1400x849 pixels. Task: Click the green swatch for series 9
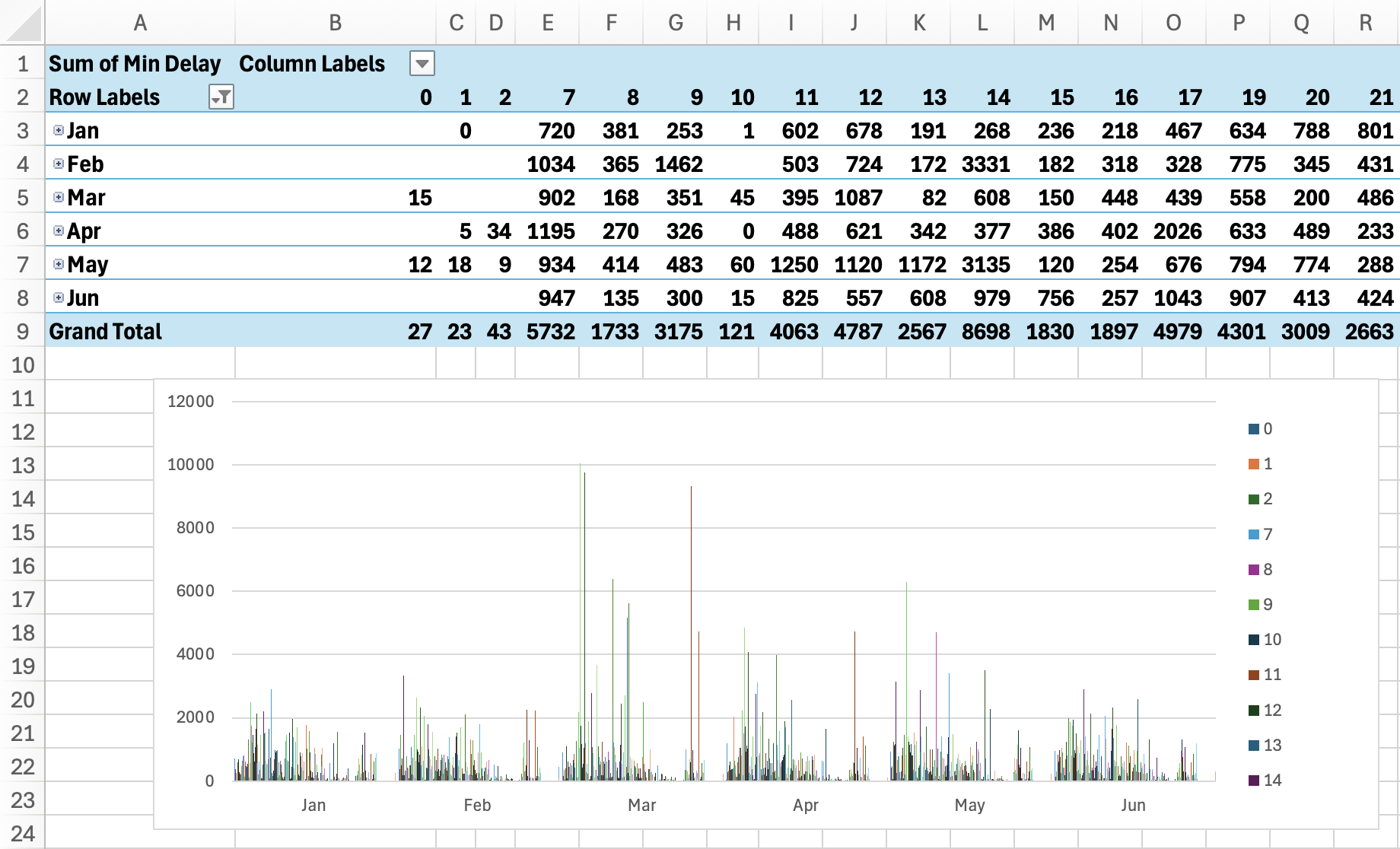[x=1252, y=604]
